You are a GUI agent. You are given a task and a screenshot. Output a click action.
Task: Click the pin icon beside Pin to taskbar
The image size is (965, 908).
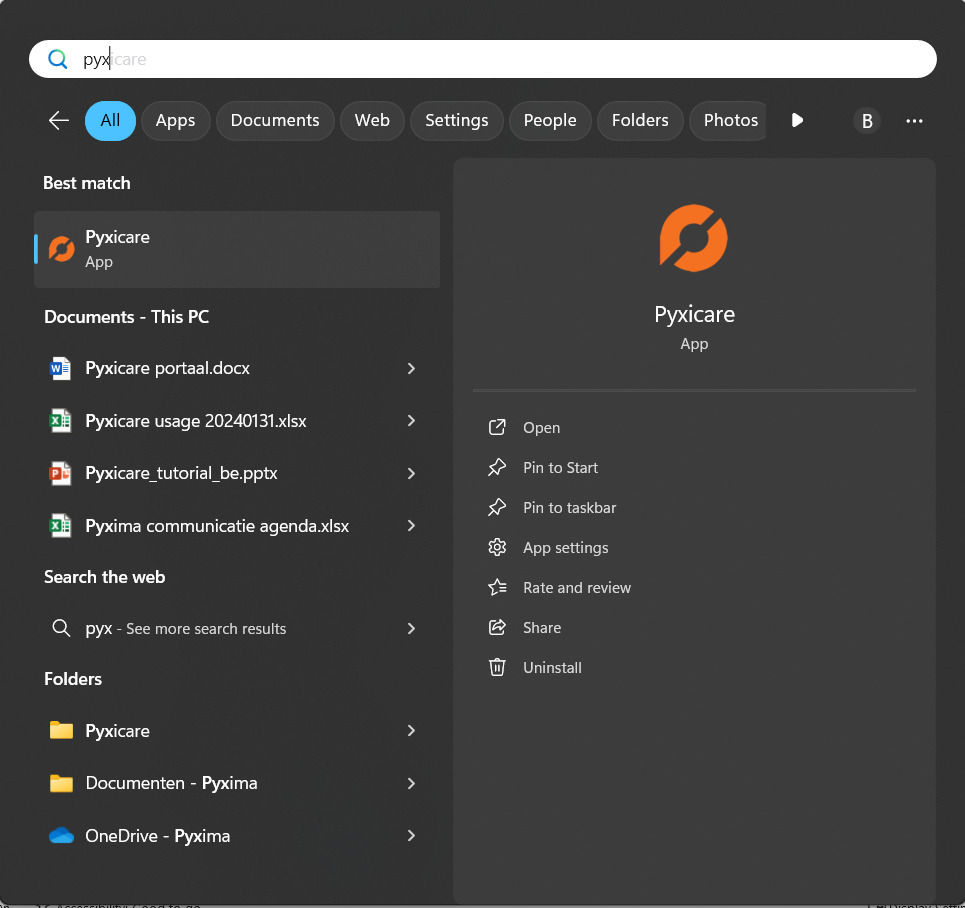(497, 508)
